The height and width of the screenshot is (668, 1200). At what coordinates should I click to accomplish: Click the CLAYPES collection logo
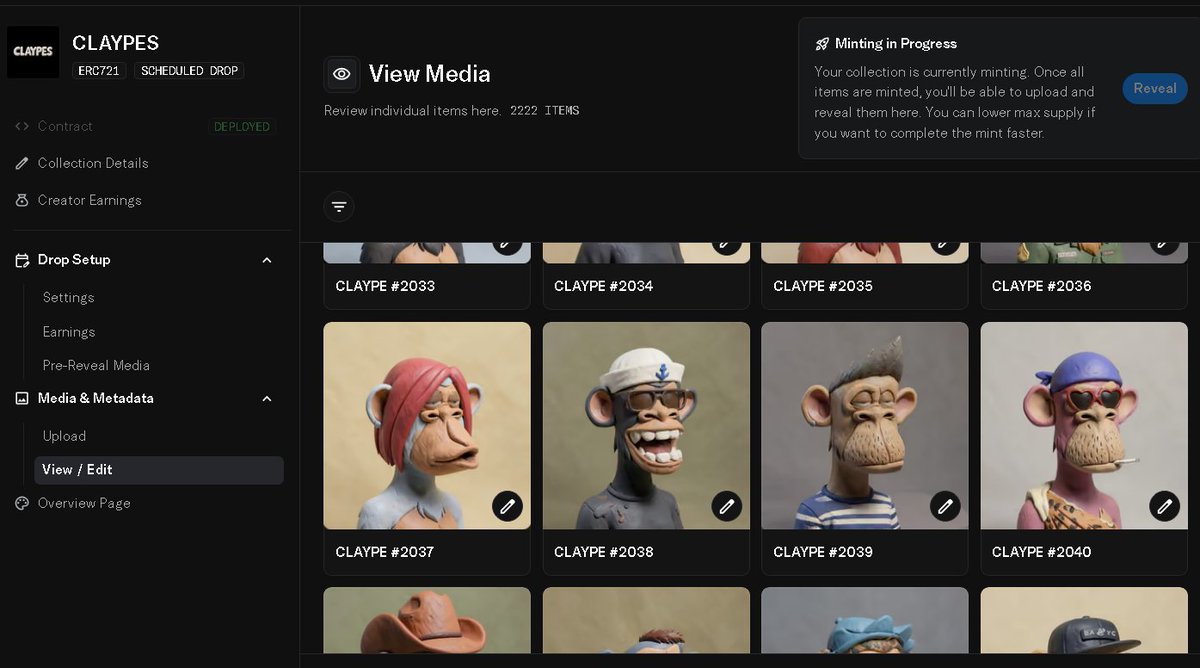pyautogui.click(x=33, y=52)
